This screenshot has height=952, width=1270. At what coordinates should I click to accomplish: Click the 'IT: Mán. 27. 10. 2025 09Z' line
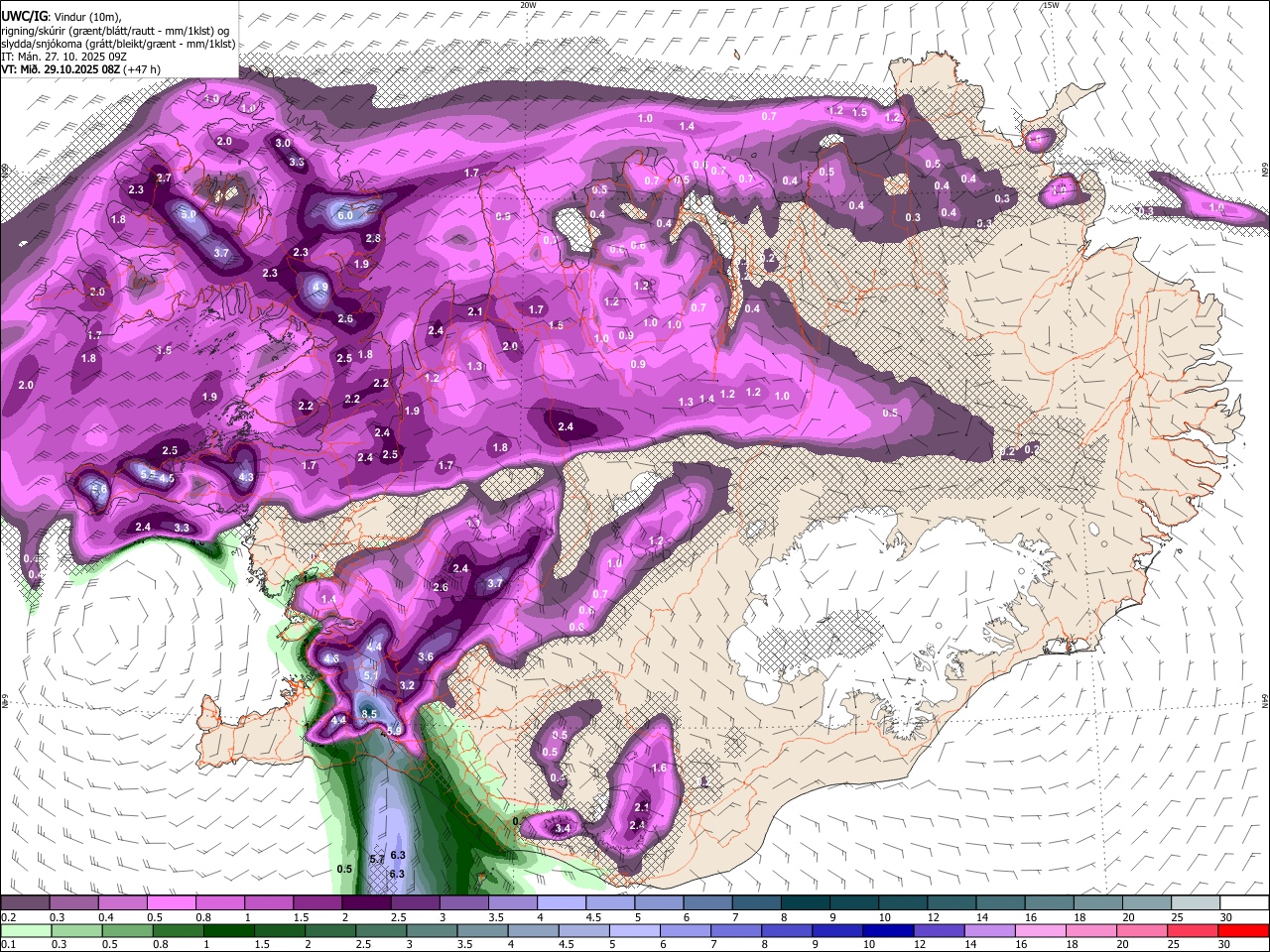coord(64,57)
